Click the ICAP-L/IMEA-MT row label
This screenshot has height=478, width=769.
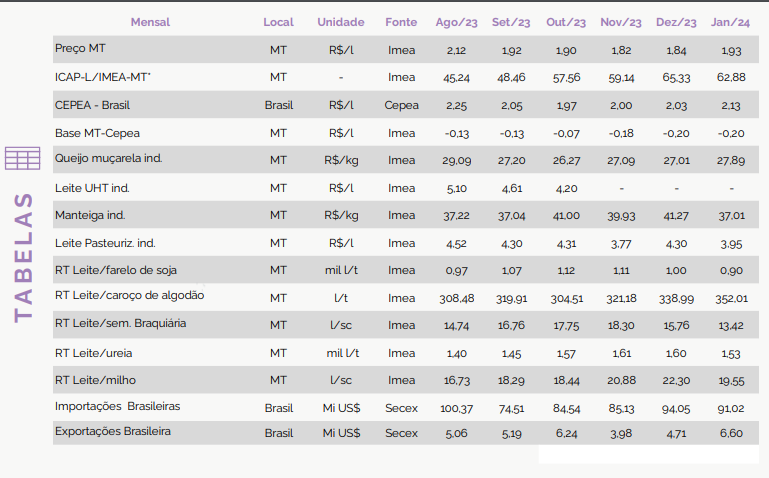tap(103, 77)
